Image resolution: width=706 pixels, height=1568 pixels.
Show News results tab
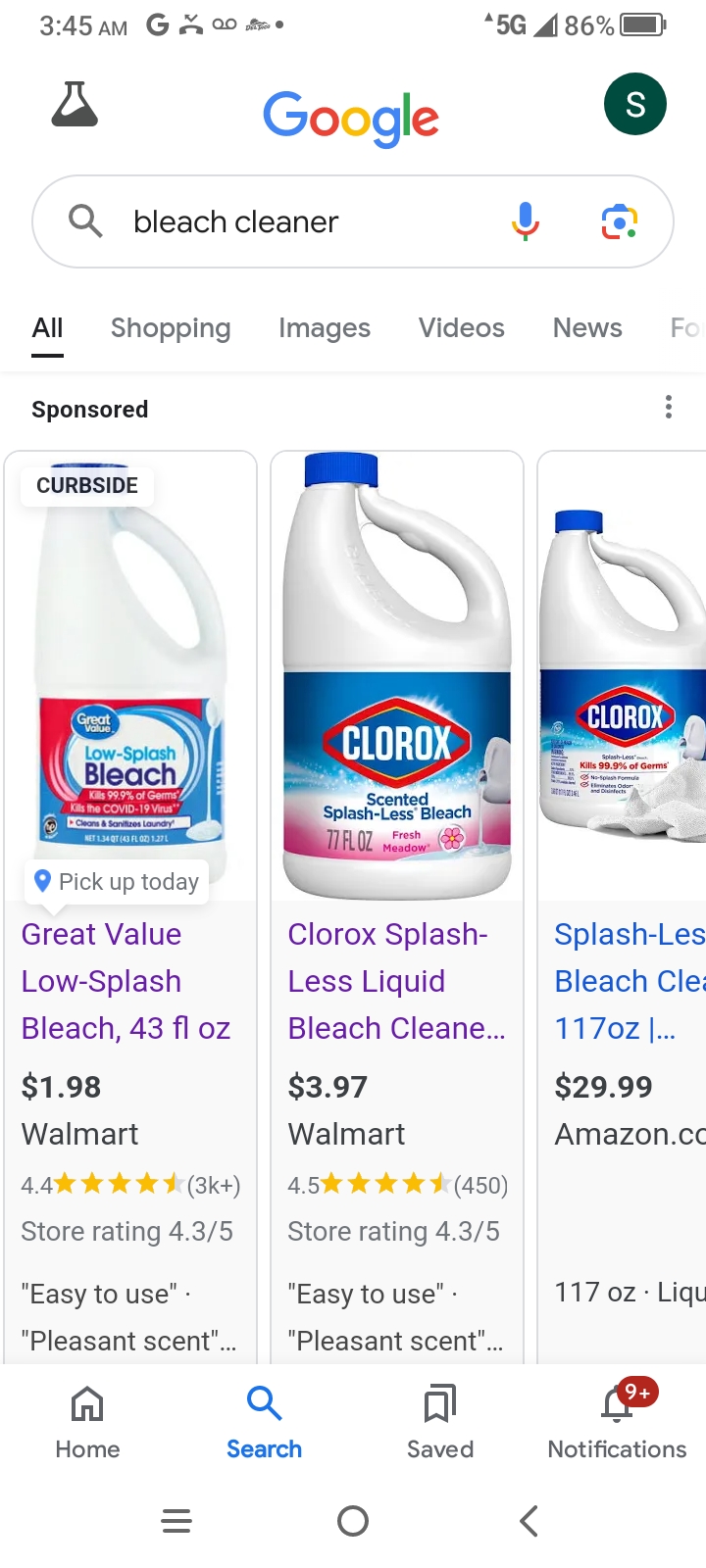click(587, 328)
